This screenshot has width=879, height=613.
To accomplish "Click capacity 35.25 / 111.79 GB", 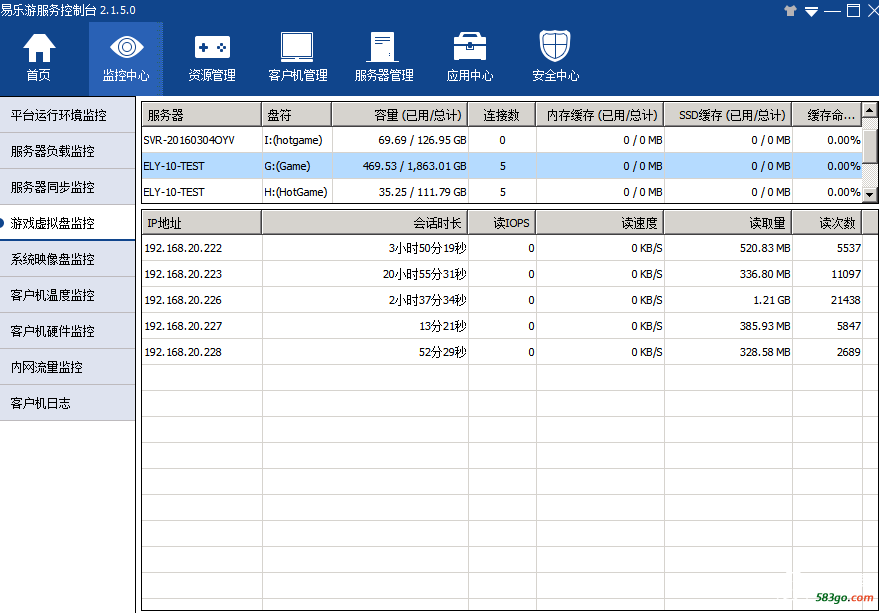I will pyautogui.click(x=422, y=192).
